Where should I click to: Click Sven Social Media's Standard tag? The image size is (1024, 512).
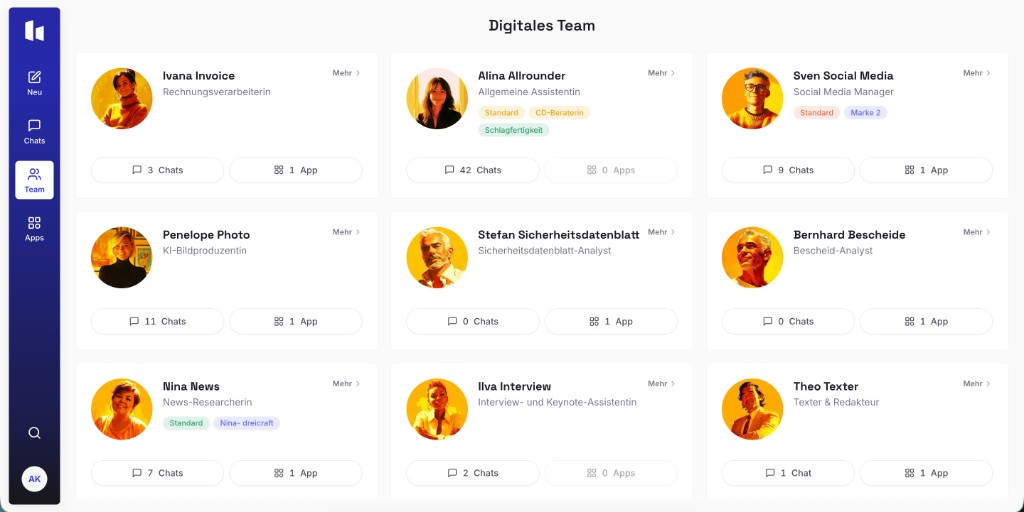point(817,112)
